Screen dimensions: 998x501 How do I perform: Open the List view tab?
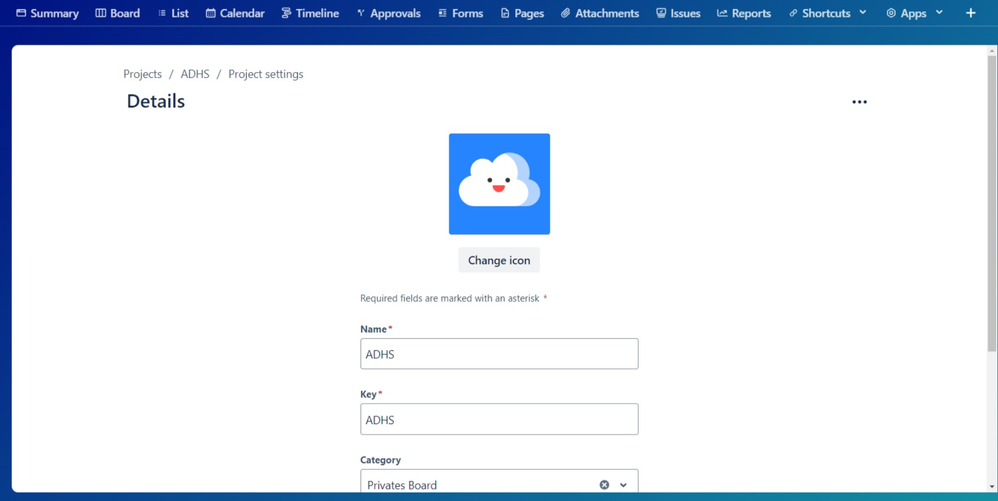pos(173,13)
